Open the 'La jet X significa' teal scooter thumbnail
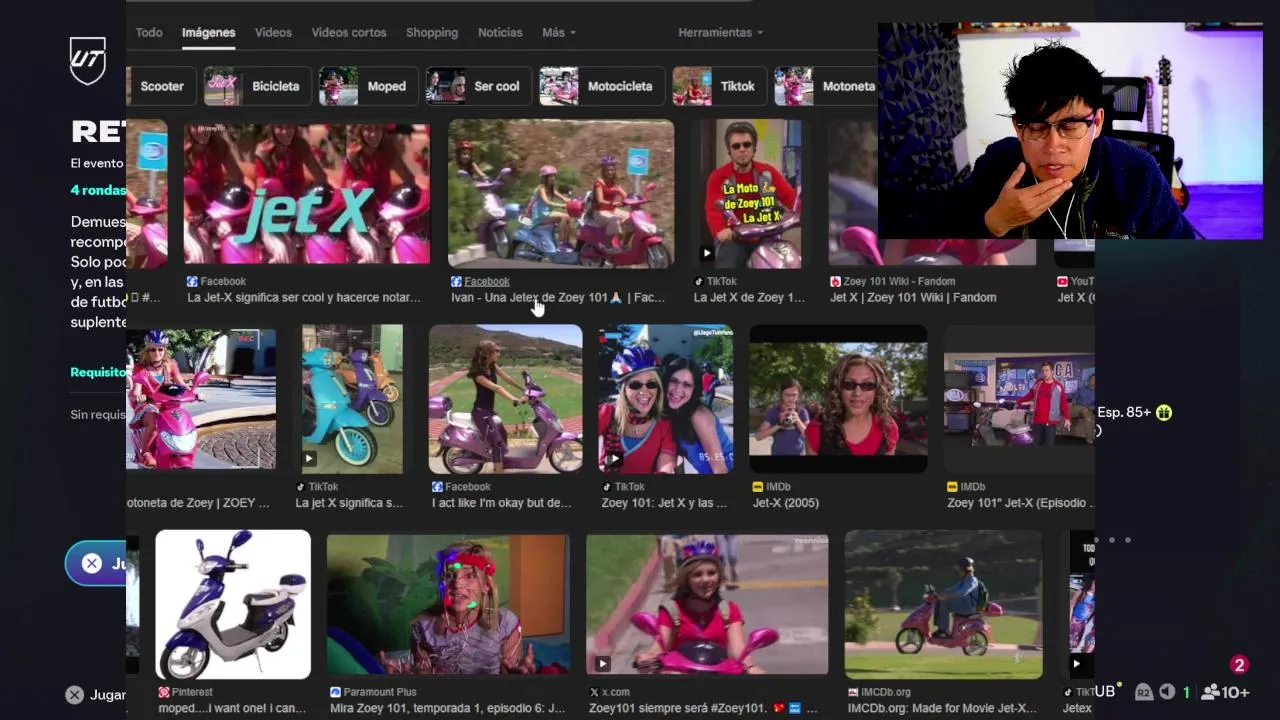Screen dimensions: 1280x720 (352, 398)
